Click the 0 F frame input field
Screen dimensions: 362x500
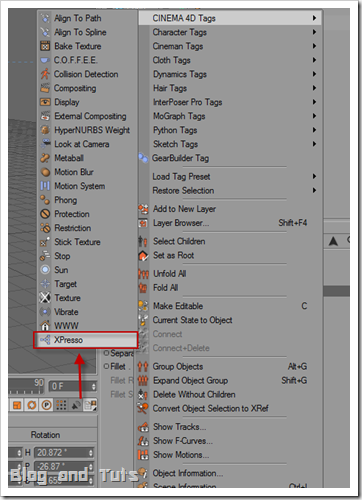(73, 386)
